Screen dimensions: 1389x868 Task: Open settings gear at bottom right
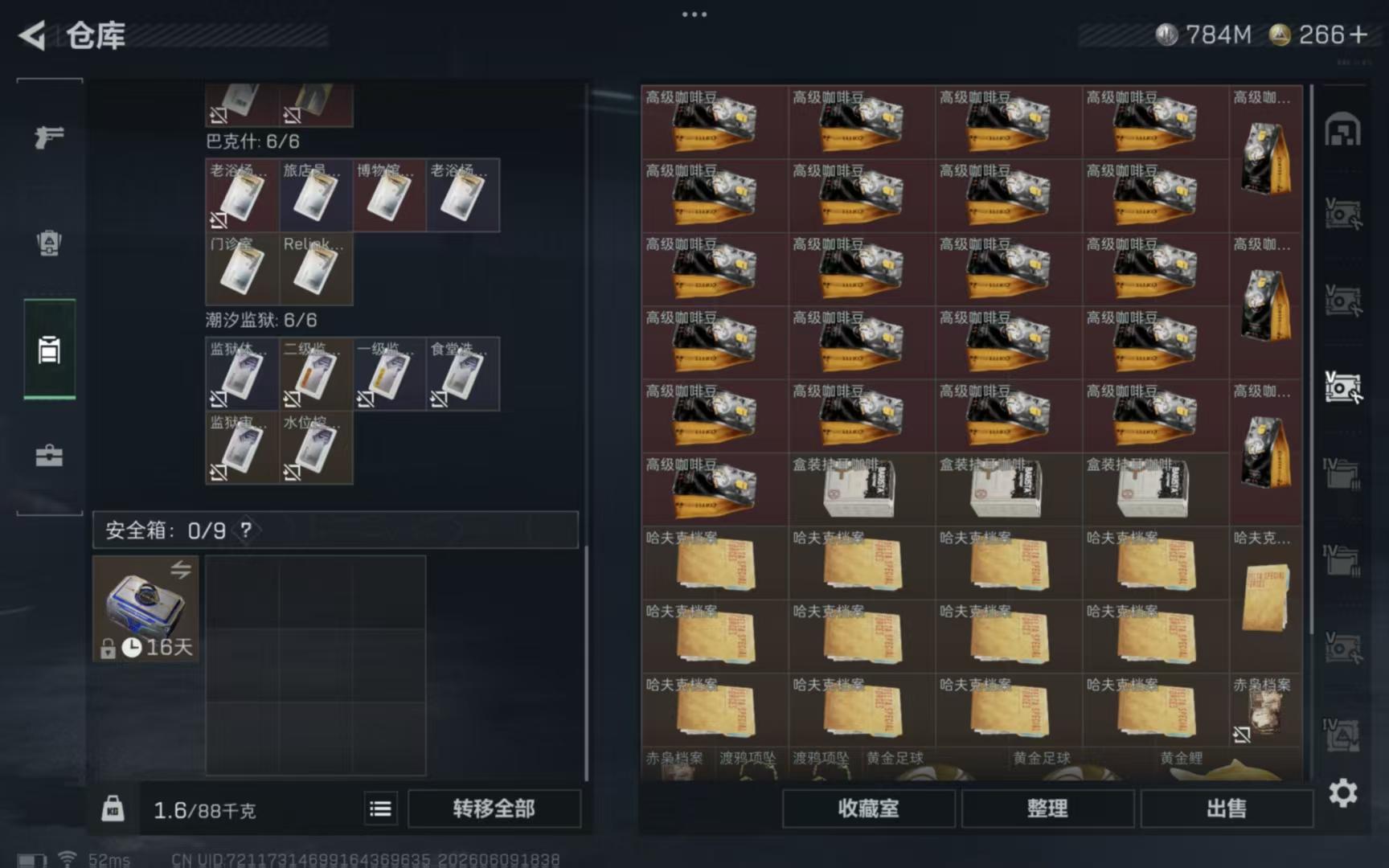click(1342, 793)
